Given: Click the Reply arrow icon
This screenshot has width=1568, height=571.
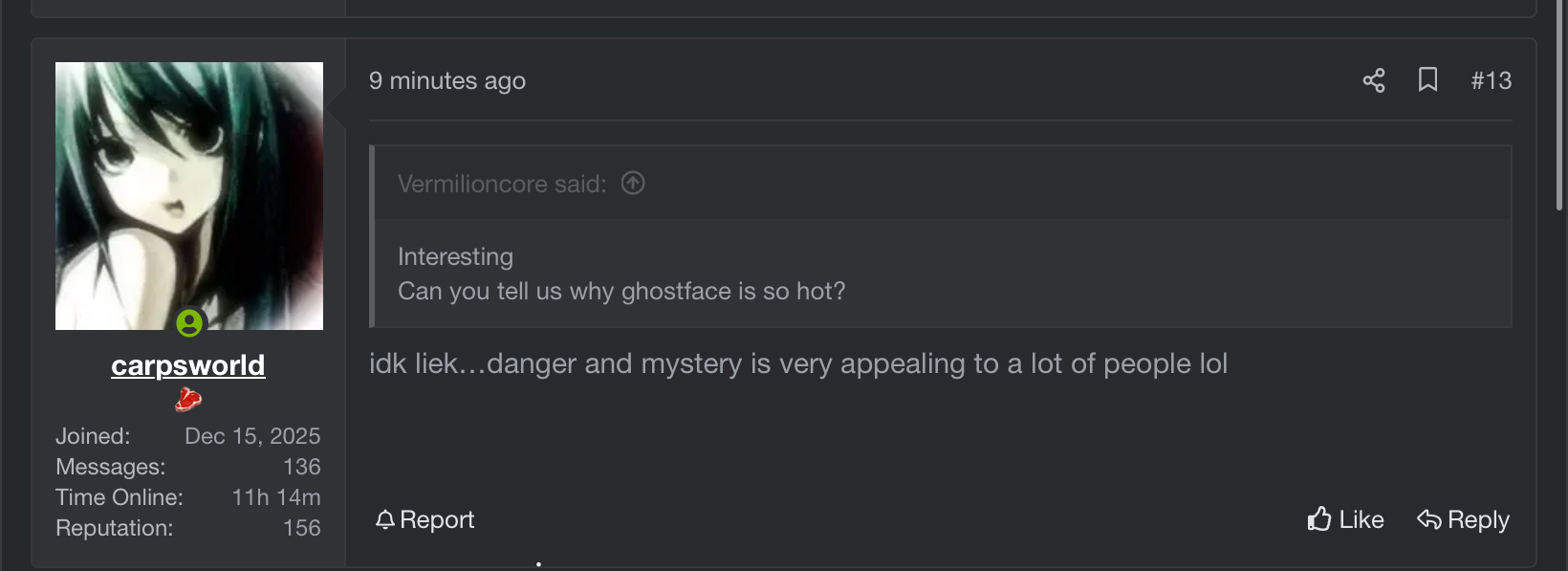Looking at the screenshot, I should (x=1429, y=519).
